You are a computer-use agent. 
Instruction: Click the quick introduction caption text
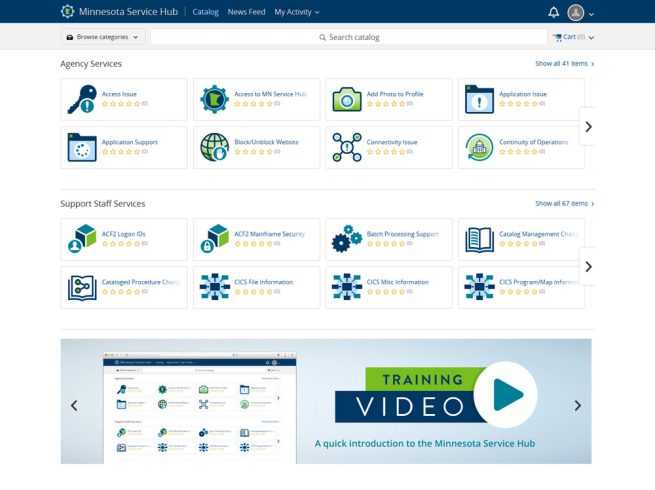(425, 443)
